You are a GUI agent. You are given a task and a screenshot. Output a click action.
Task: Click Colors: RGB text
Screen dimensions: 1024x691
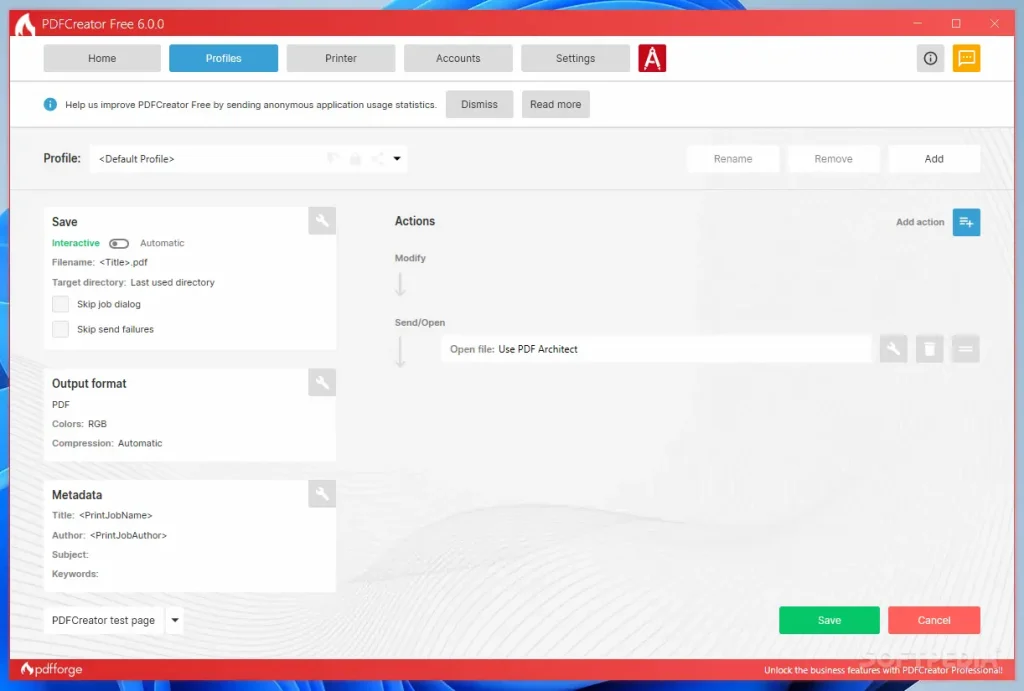click(79, 424)
